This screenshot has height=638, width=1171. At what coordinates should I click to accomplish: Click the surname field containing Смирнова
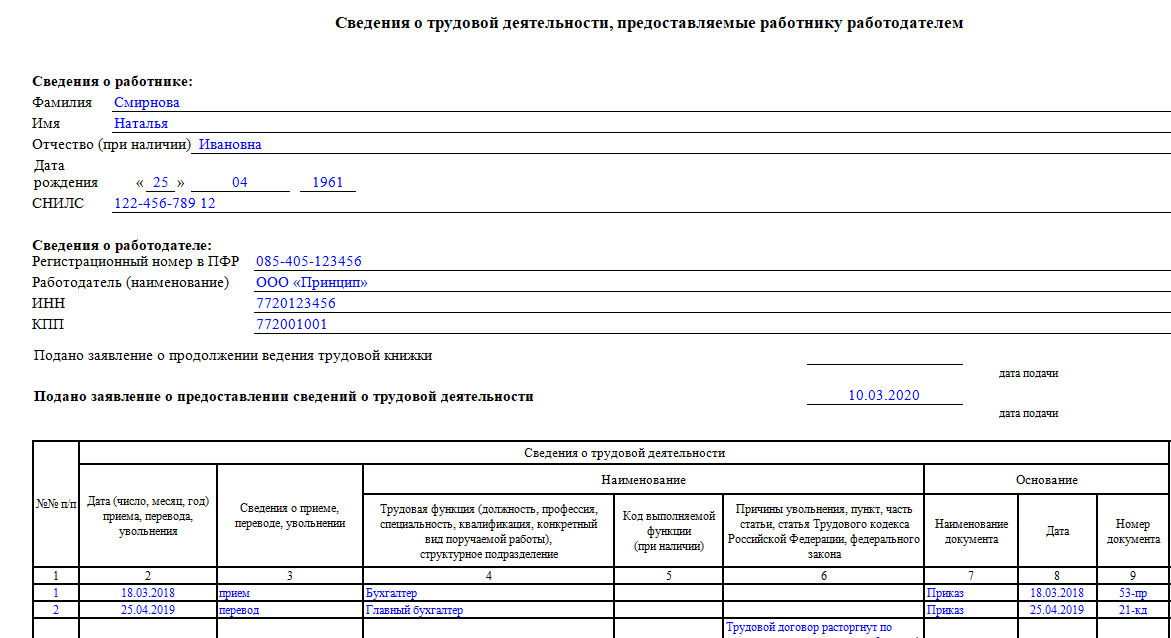click(x=147, y=102)
